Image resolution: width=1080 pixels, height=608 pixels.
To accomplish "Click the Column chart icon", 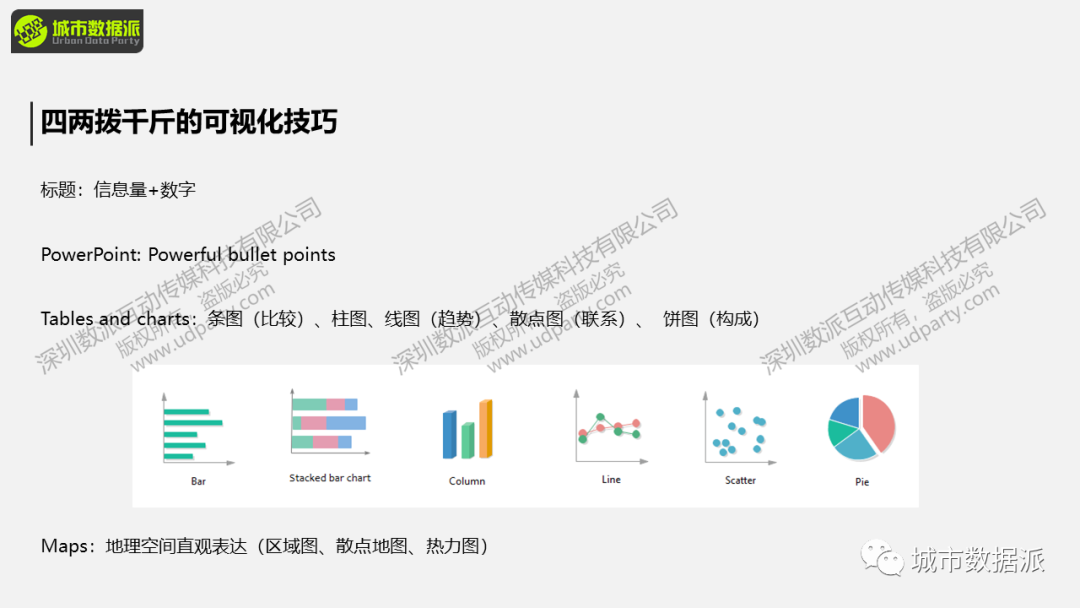I will pos(467,430).
